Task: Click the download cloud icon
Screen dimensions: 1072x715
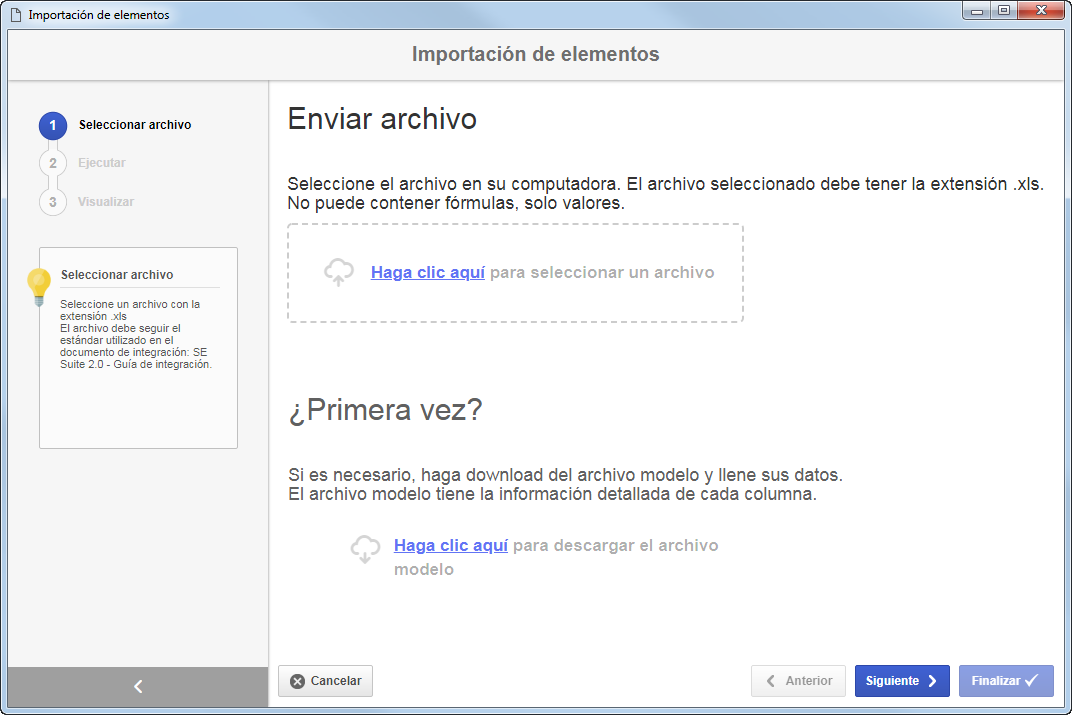Action: click(x=365, y=549)
